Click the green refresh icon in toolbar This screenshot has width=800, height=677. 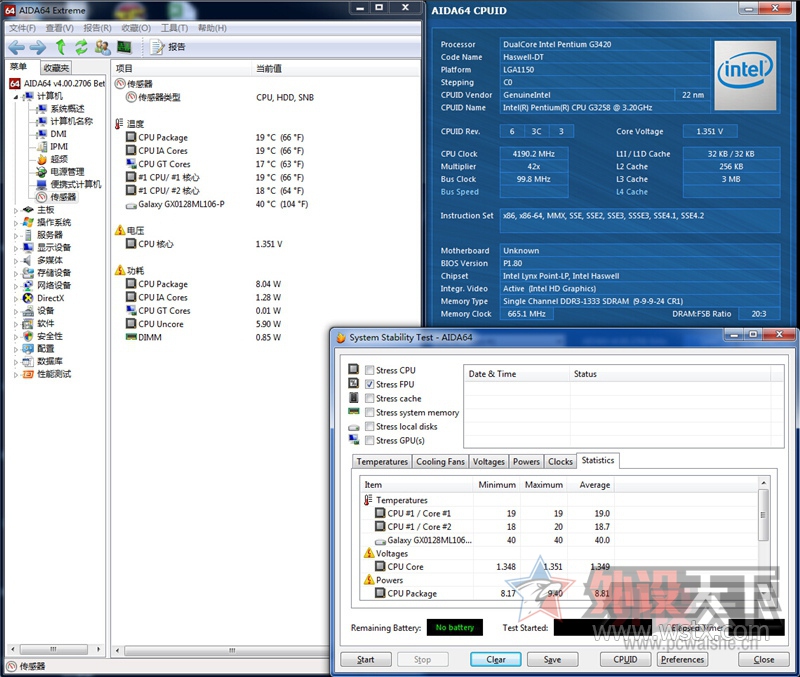(81, 47)
